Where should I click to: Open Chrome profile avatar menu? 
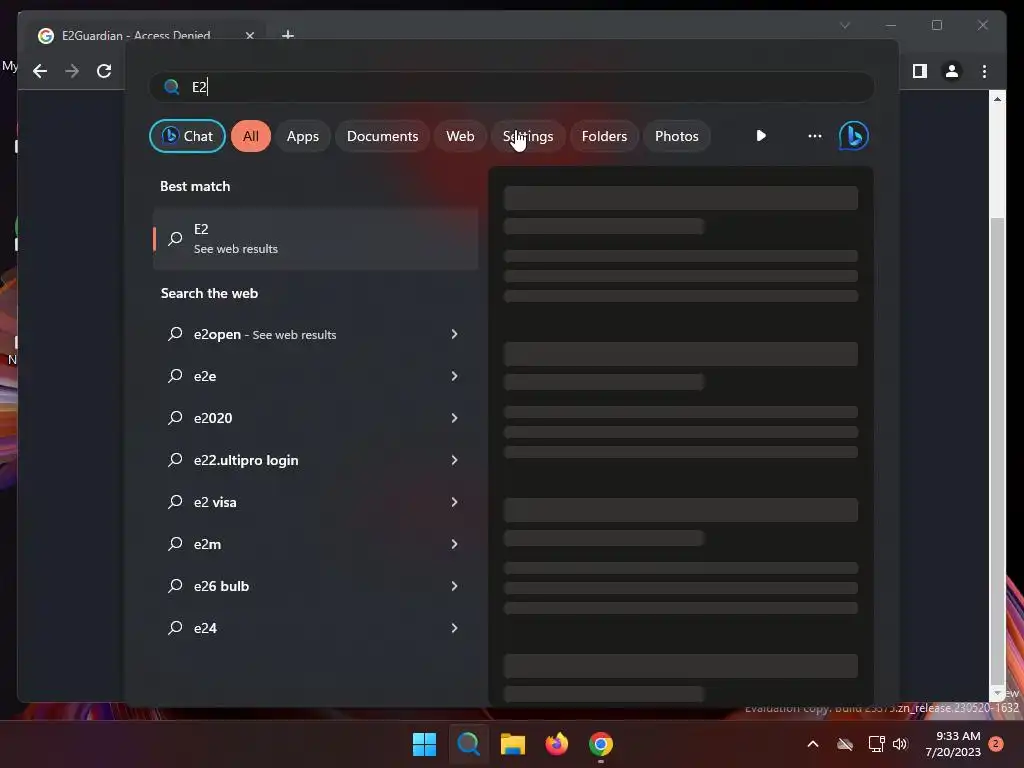(952, 71)
